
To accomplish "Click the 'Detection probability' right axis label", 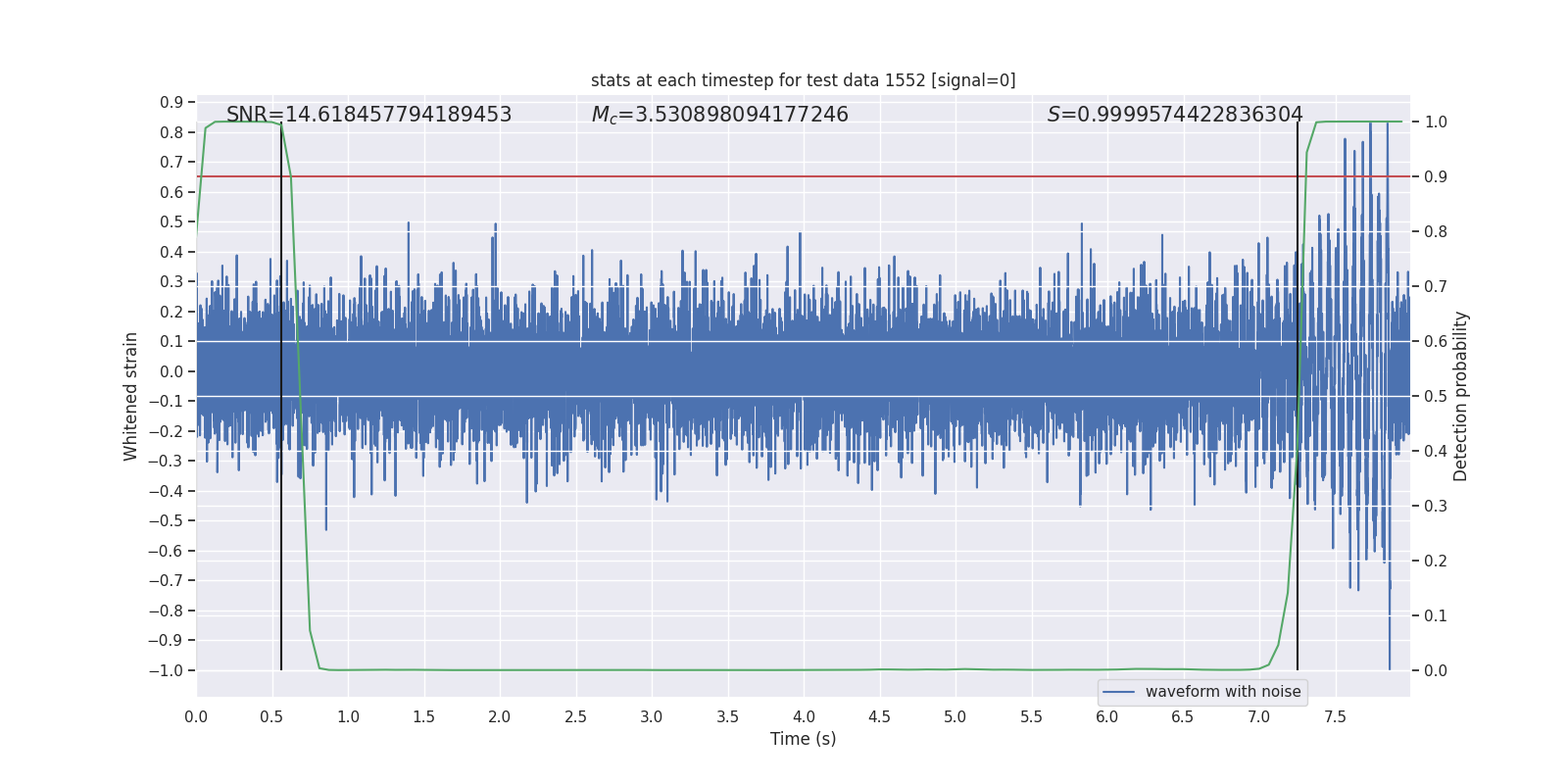I will click(1460, 396).
